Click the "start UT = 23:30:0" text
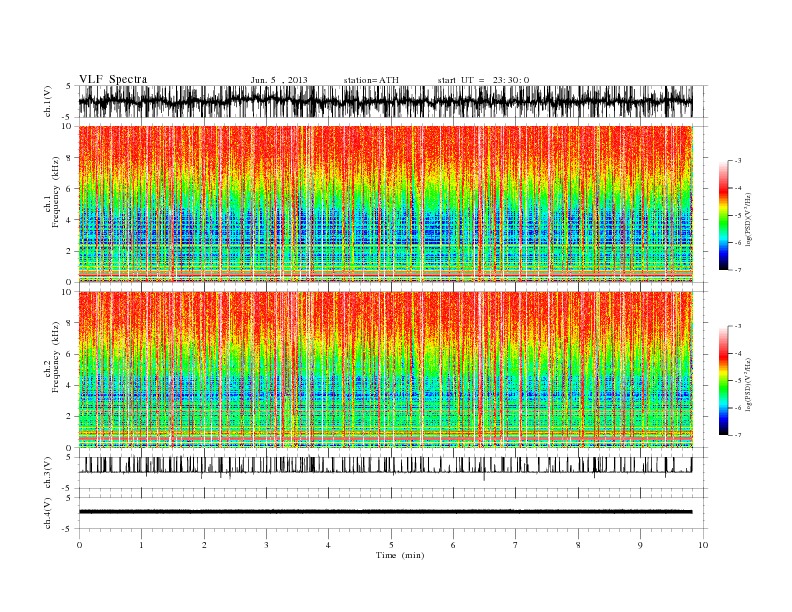Viewport: 792px width, 612px height. [x=483, y=80]
